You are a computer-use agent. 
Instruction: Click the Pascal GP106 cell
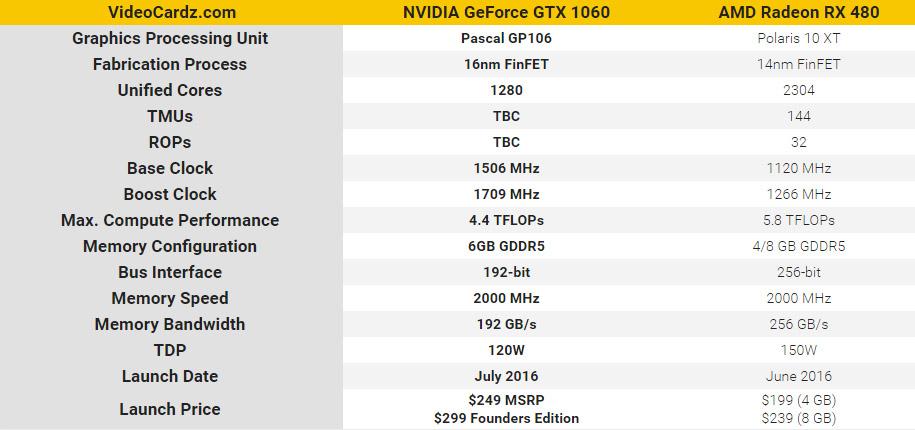tap(506, 38)
